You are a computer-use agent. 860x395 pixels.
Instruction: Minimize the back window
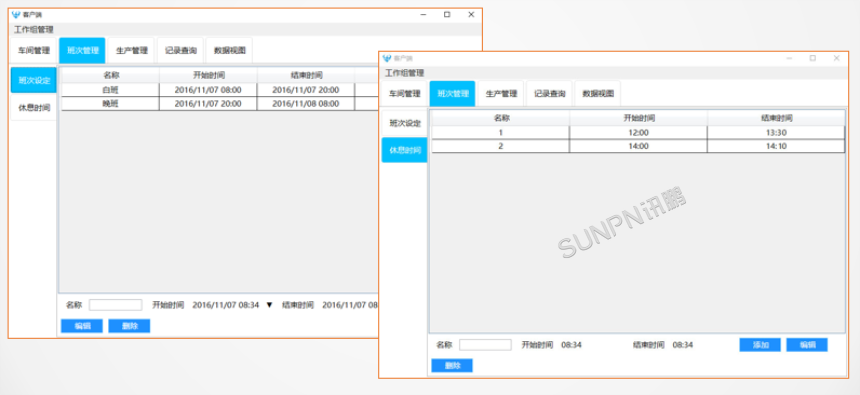pyautogui.click(x=423, y=15)
